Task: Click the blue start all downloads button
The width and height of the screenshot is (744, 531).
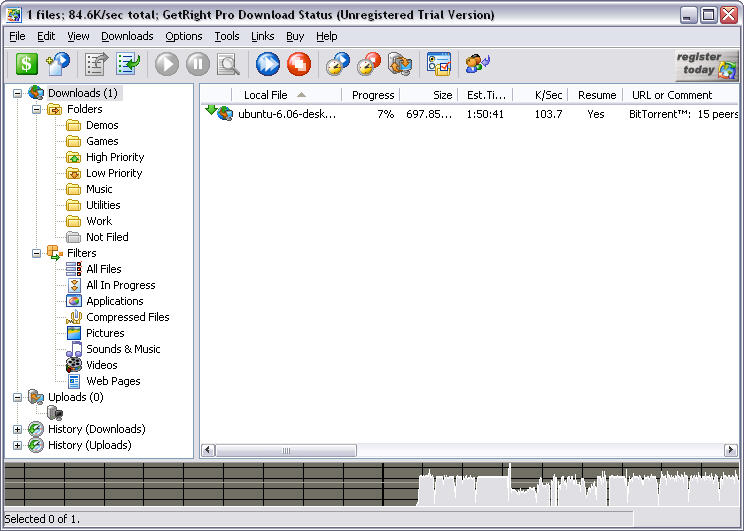Action: click(x=268, y=64)
